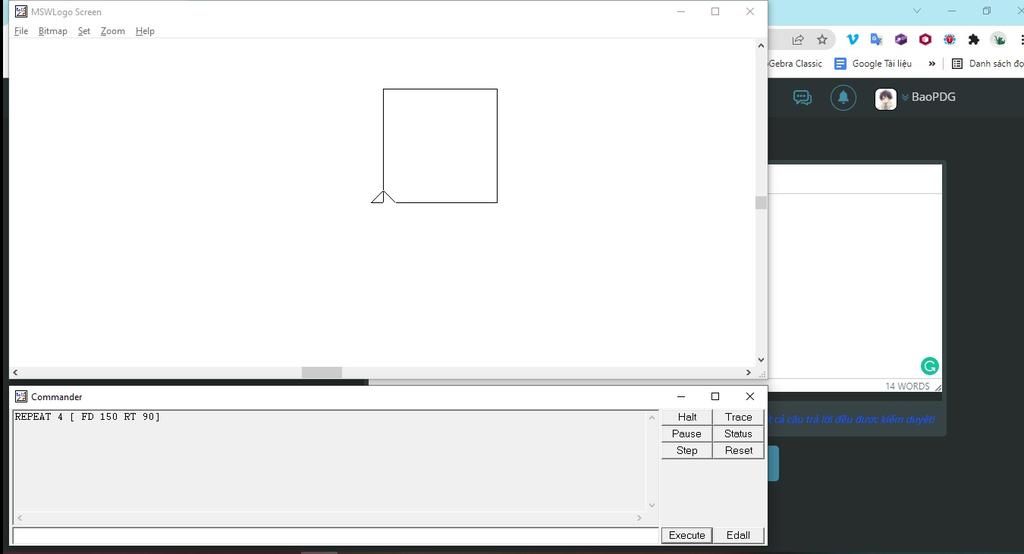
Task: Open the Danh sách reading list
Action: pos(987,63)
